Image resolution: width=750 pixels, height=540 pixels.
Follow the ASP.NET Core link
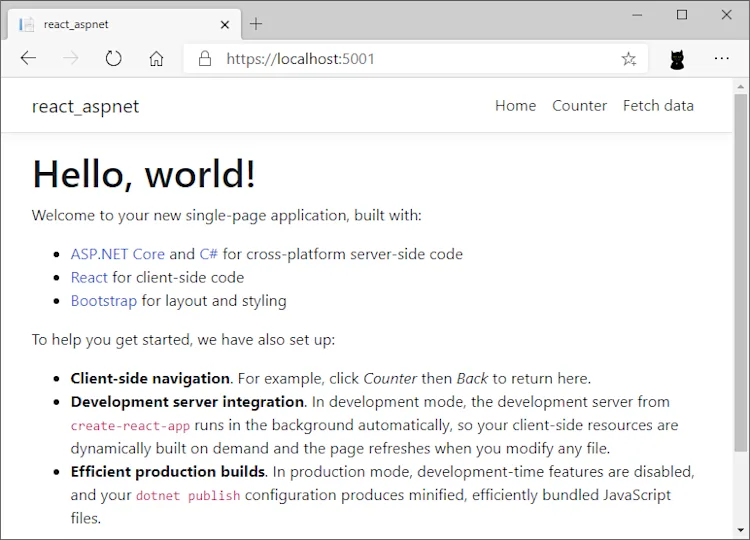[x=117, y=254]
